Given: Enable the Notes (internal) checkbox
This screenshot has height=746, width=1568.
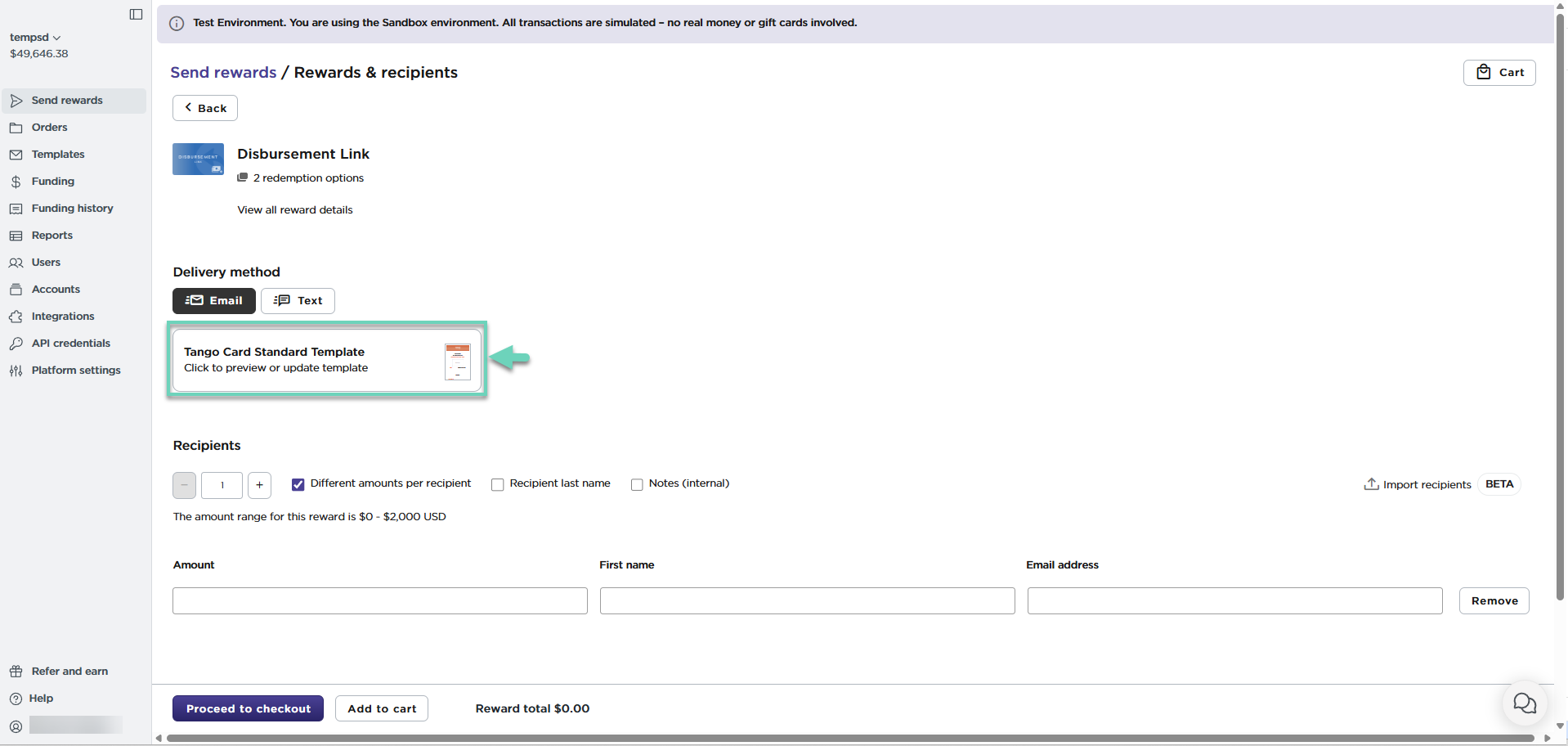Looking at the screenshot, I should coord(637,485).
